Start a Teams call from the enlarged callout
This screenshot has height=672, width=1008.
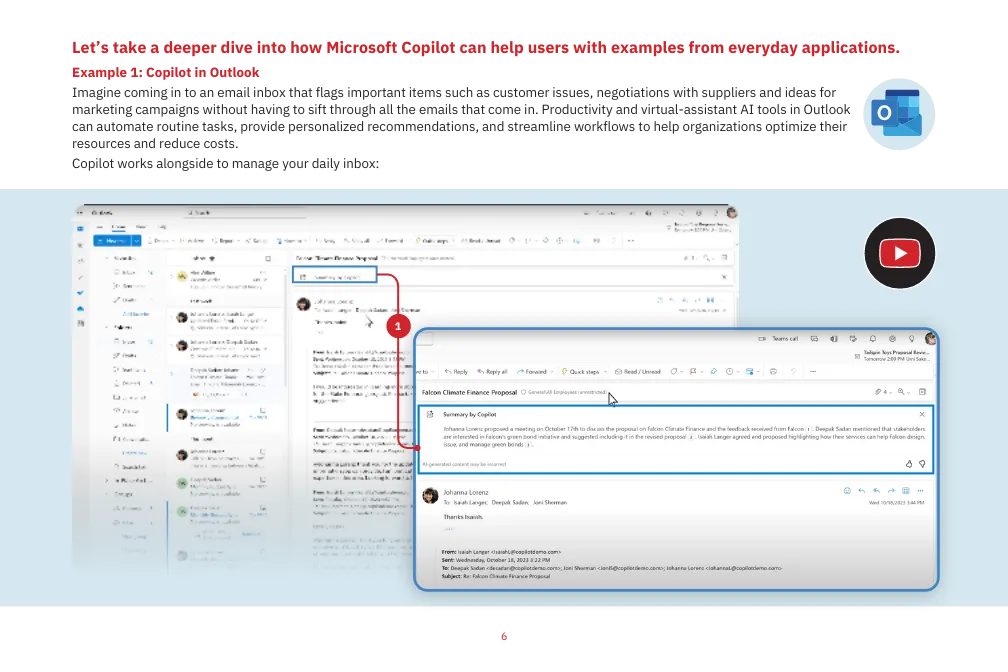pos(778,338)
